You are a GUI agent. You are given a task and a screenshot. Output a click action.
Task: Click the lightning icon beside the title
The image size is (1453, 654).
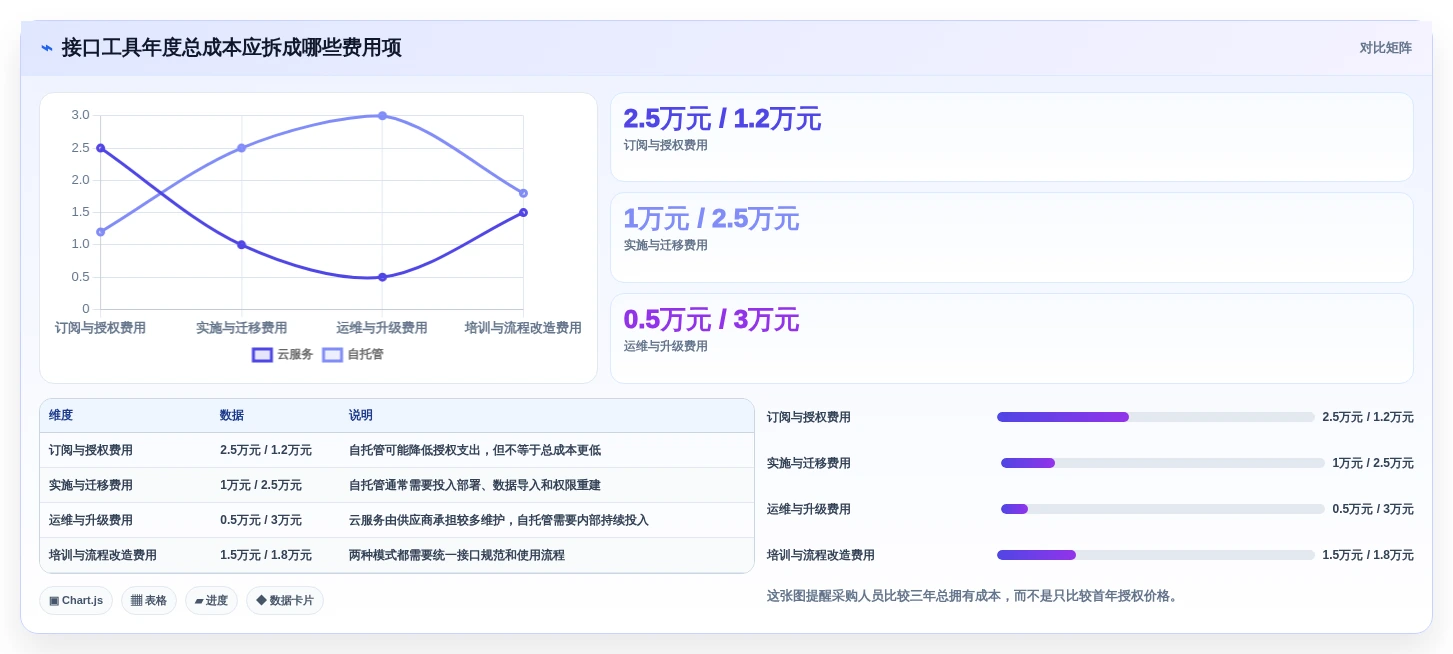pos(47,48)
